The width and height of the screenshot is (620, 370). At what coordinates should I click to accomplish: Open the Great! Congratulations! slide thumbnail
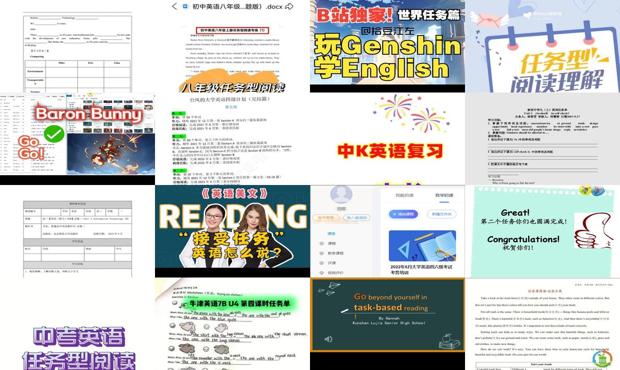(542, 231)
